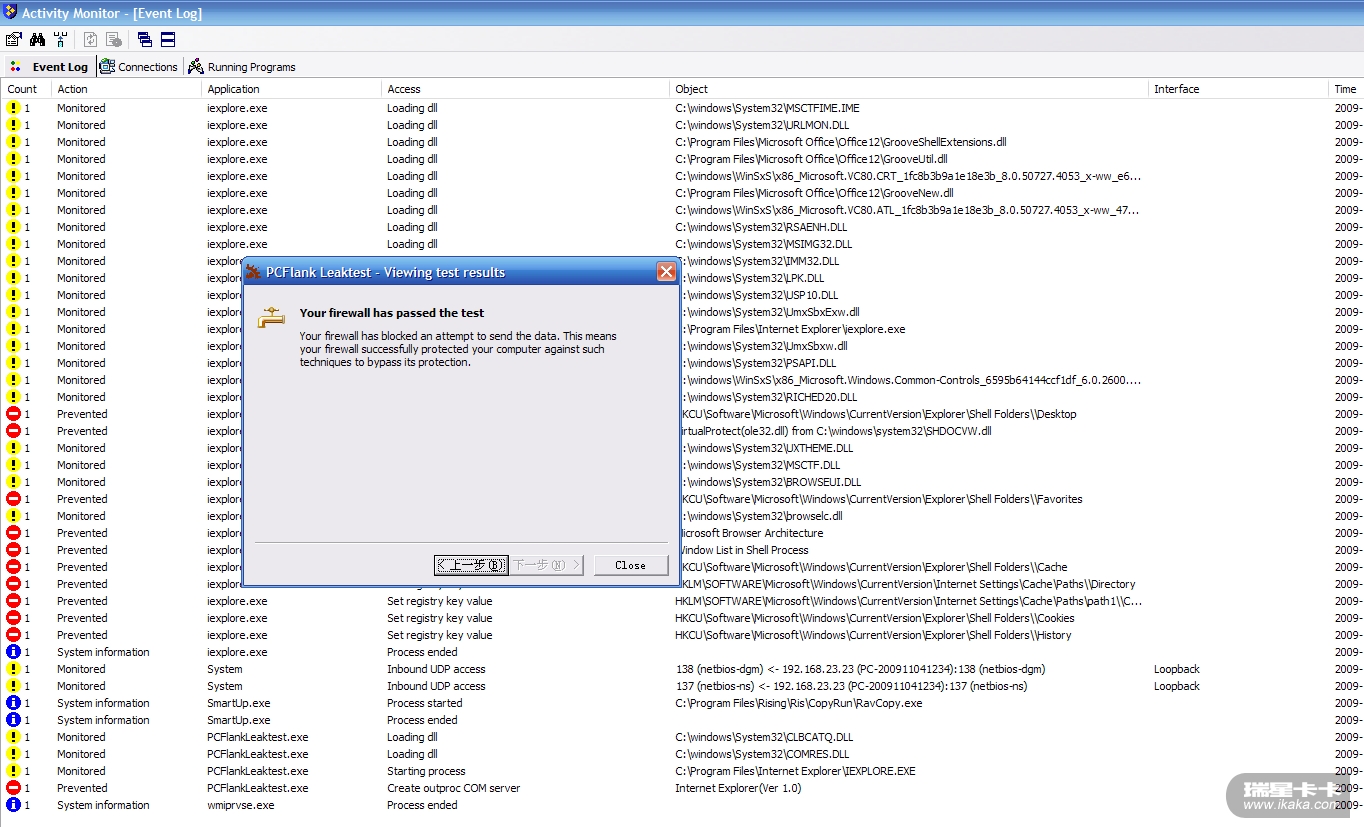1364x827 pixels.
Task: Click the greyed-out refresh toolbar icon
Action: (x=91, y=40)
